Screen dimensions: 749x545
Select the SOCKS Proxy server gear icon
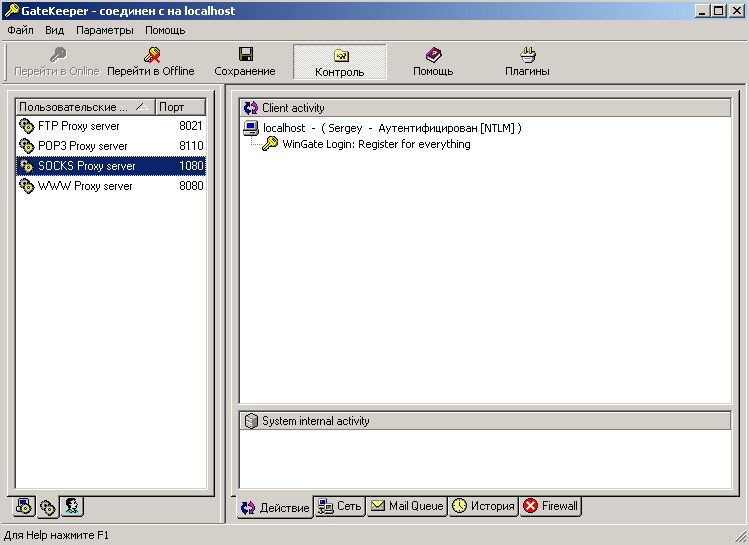pos(27,166)
